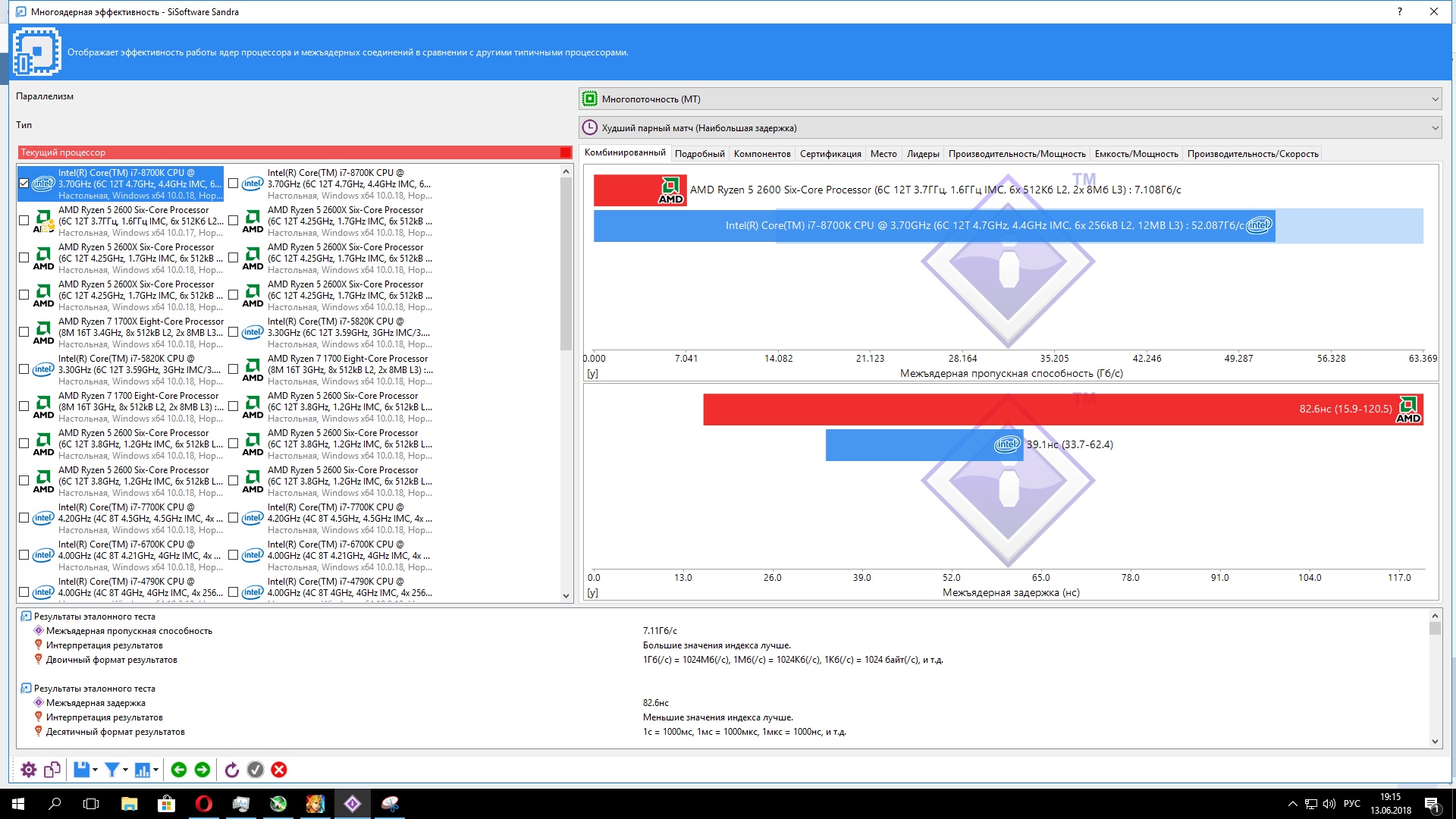Expand the Худший парный матч dropdown

[x=1434, y=128]
